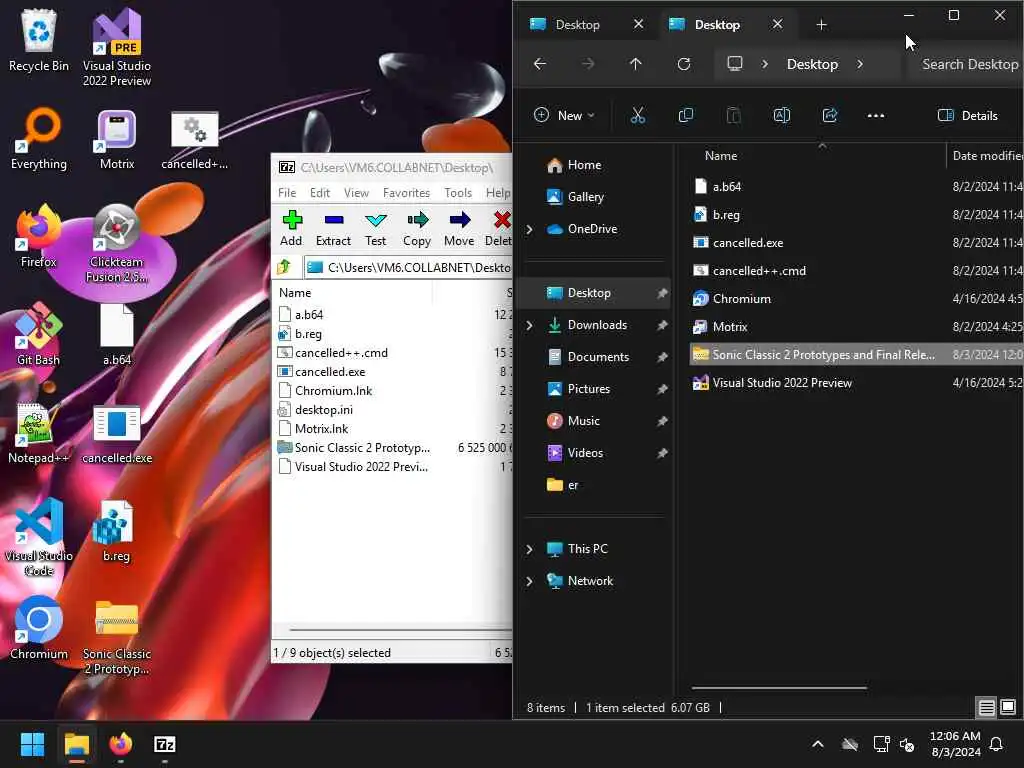This screenshot has height=768, width=1024.
Task: Click the Add button in 7-Zip toolbar
Action: coord(291,228)
